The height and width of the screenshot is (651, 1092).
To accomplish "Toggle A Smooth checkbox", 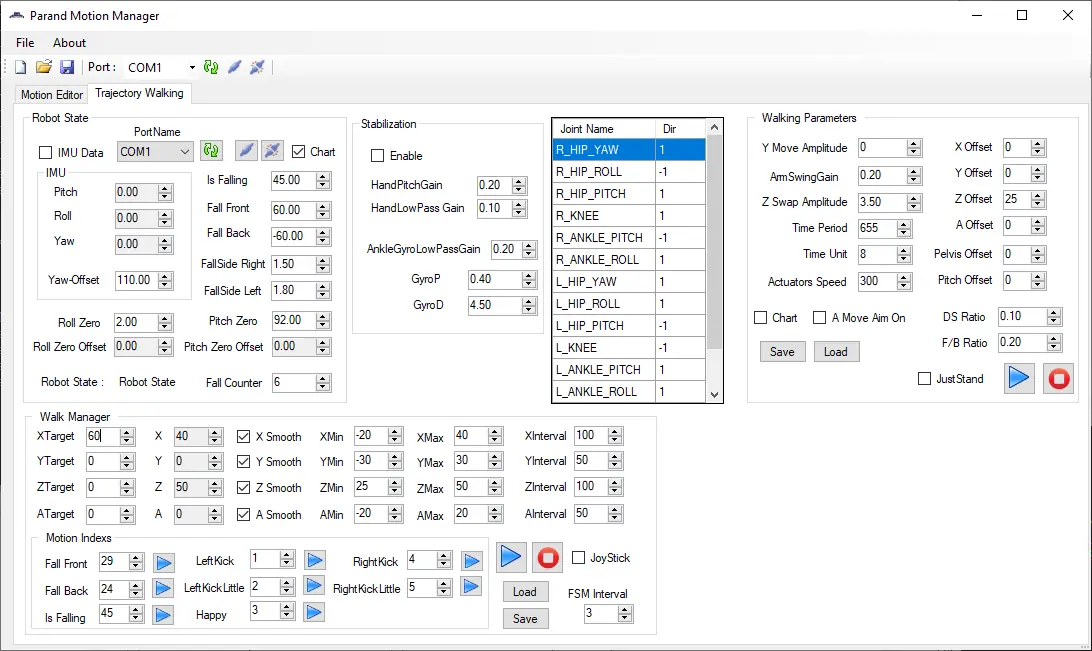I will pyautogui.click(x=243, y=515).
